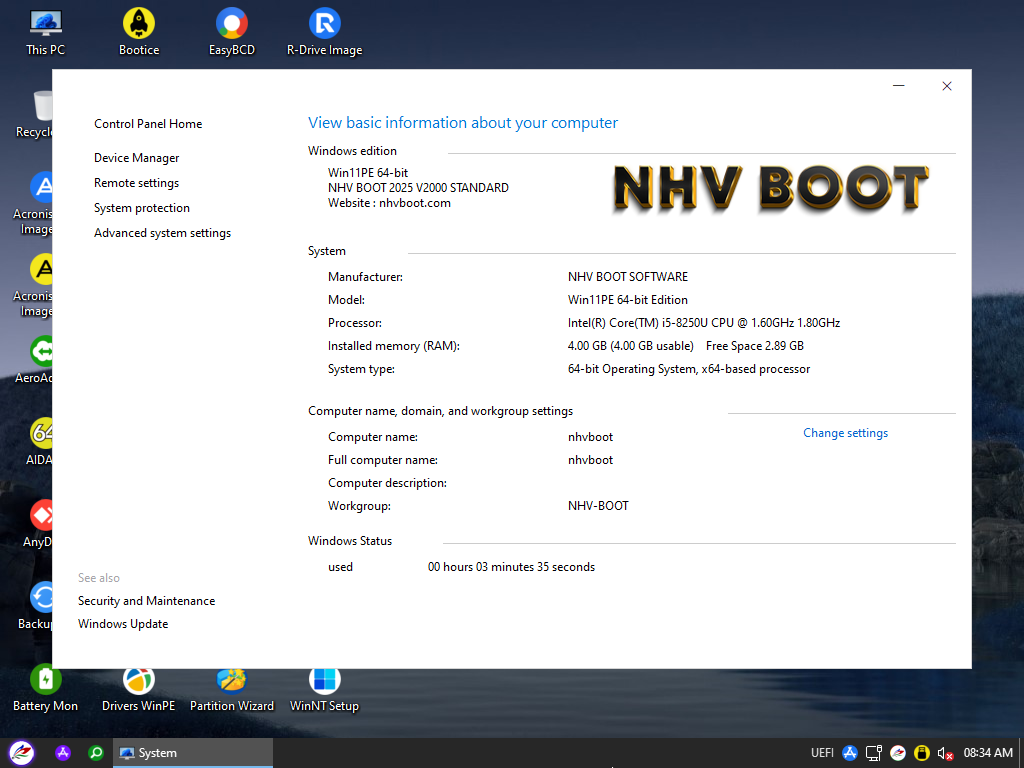The image size is (1024, 768).
Task: Open the Device Manager link
Action: point(137,158)
